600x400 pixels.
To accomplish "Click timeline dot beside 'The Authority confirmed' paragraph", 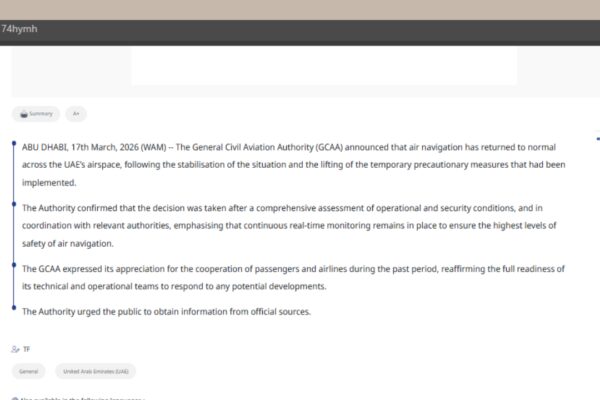I will 15,207.
